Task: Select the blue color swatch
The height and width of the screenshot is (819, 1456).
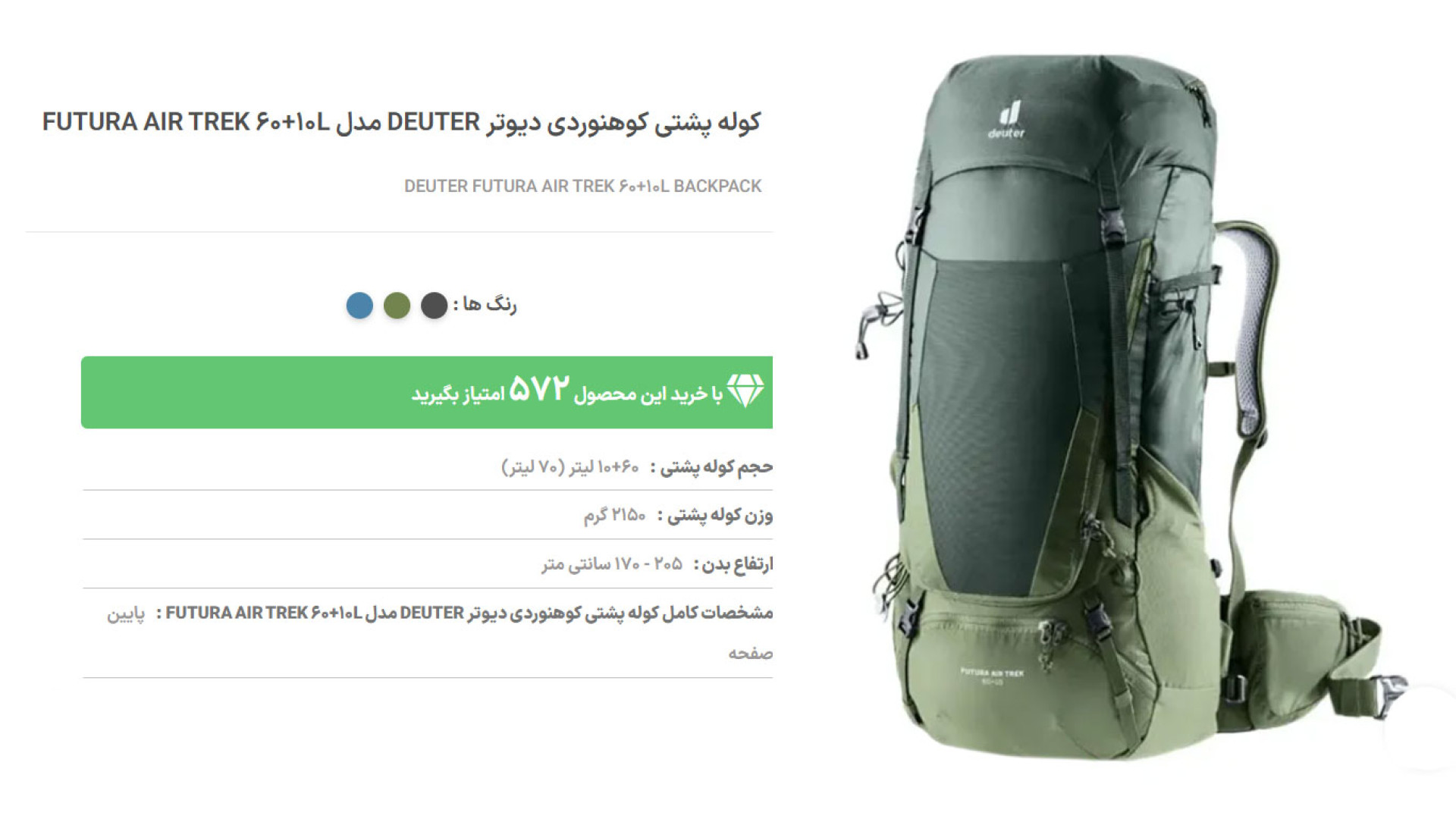Action: coord(359,306)
